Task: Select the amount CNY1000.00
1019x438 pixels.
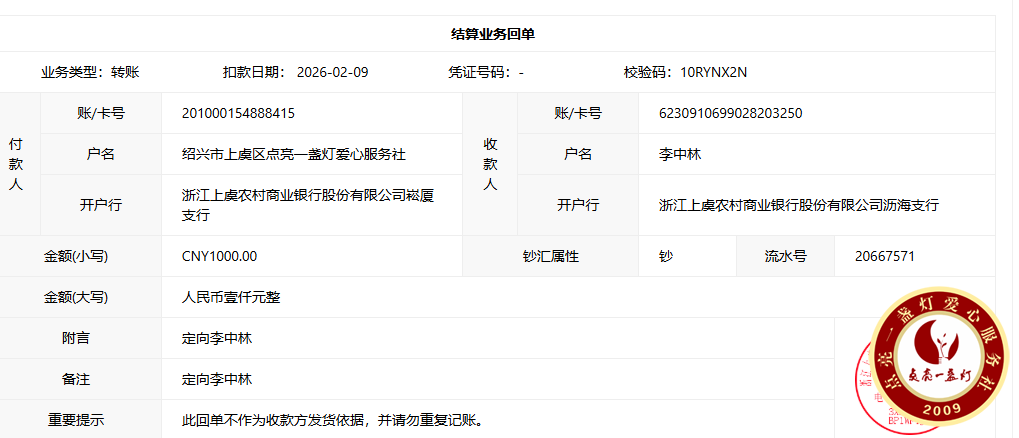Action: 219,256
